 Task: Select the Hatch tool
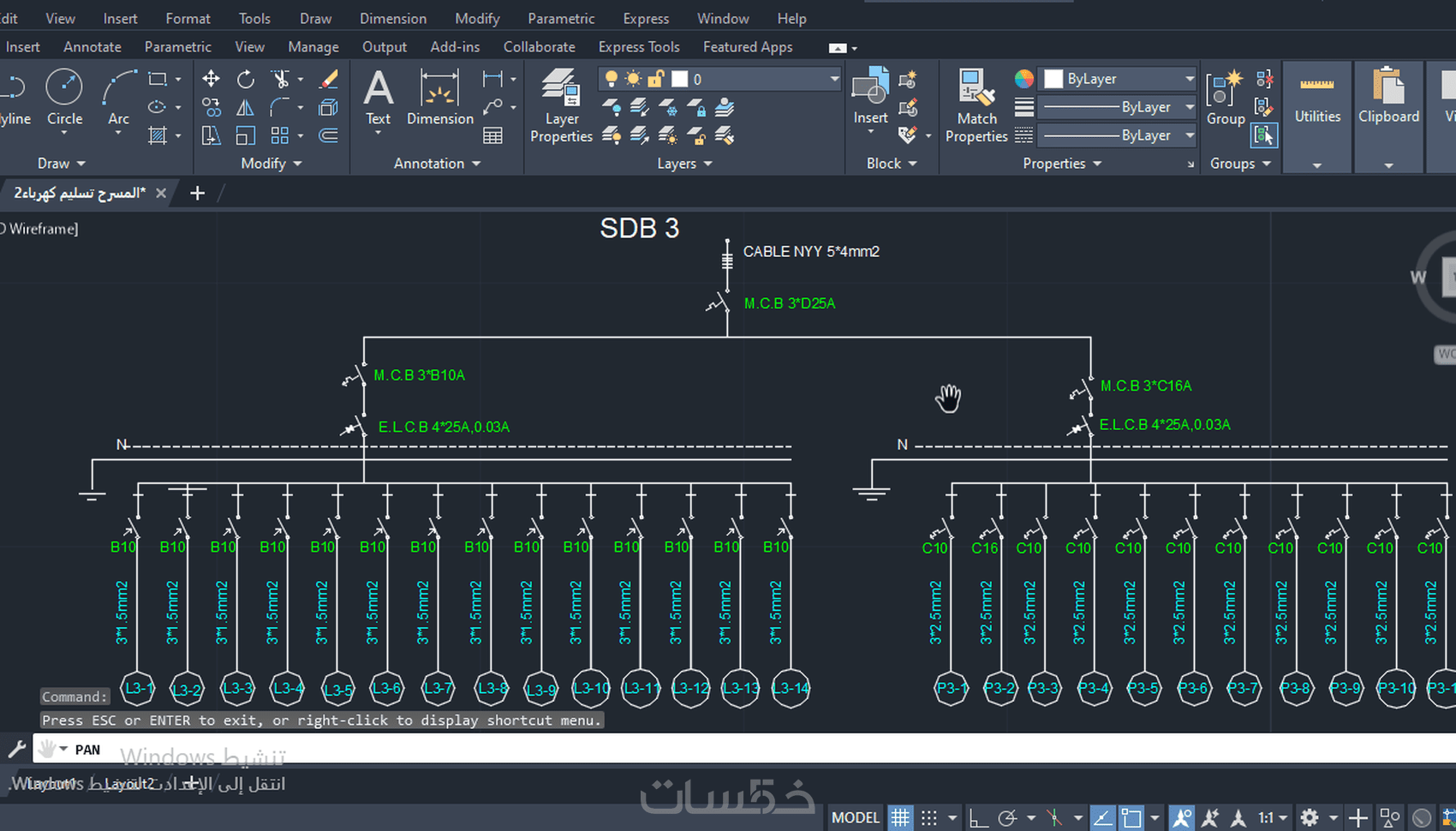[x=158, y=135]
